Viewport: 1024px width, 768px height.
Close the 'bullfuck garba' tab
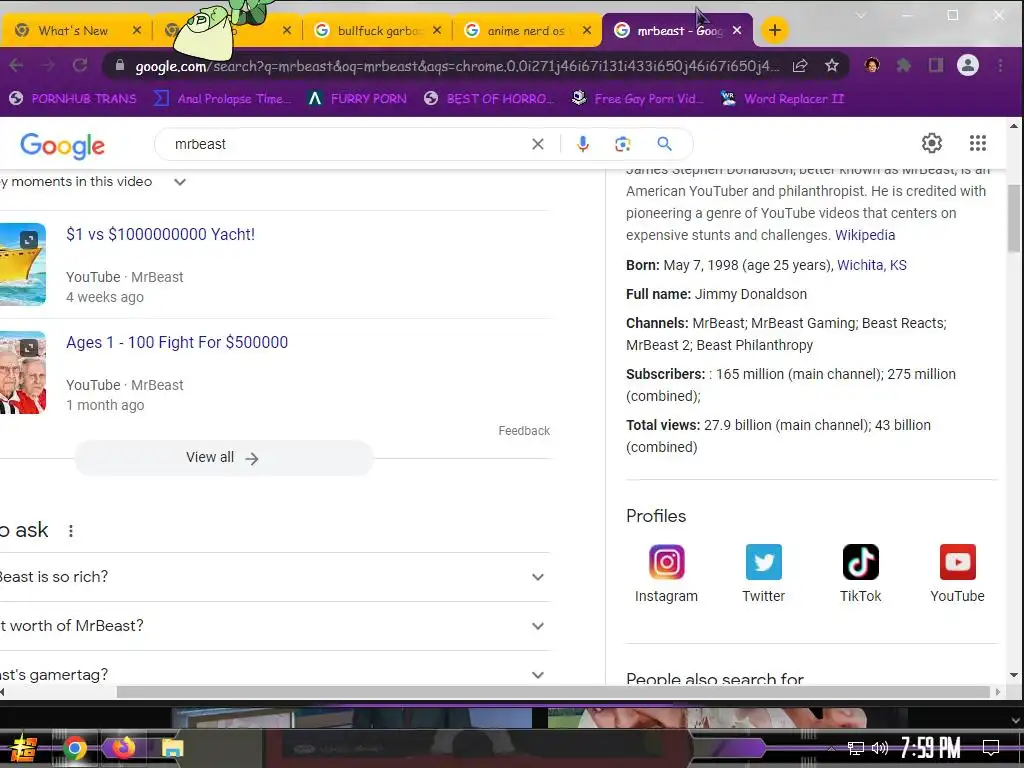(437, 30)
